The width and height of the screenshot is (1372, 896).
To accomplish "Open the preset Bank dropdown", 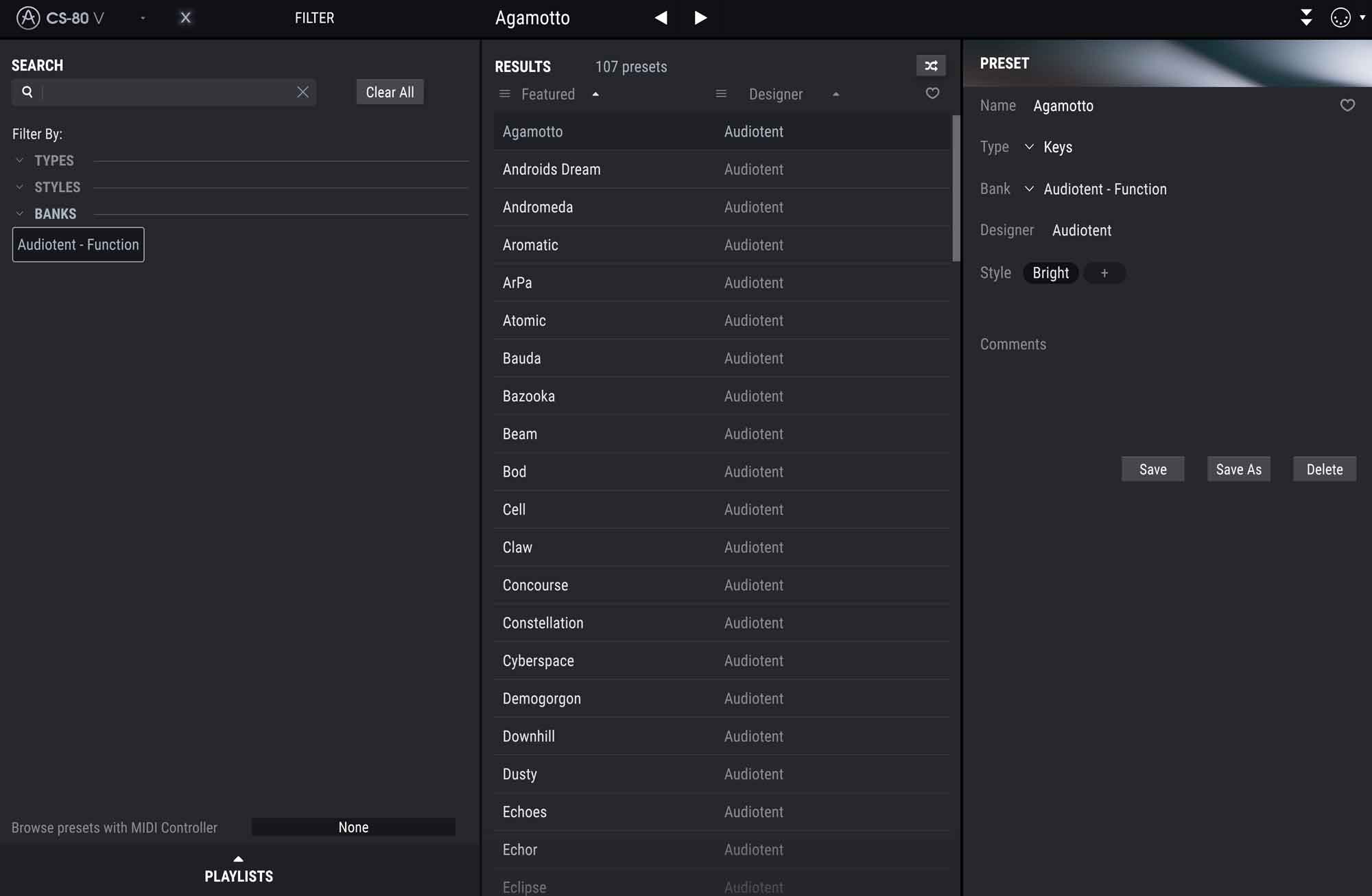I will 1029,189.
